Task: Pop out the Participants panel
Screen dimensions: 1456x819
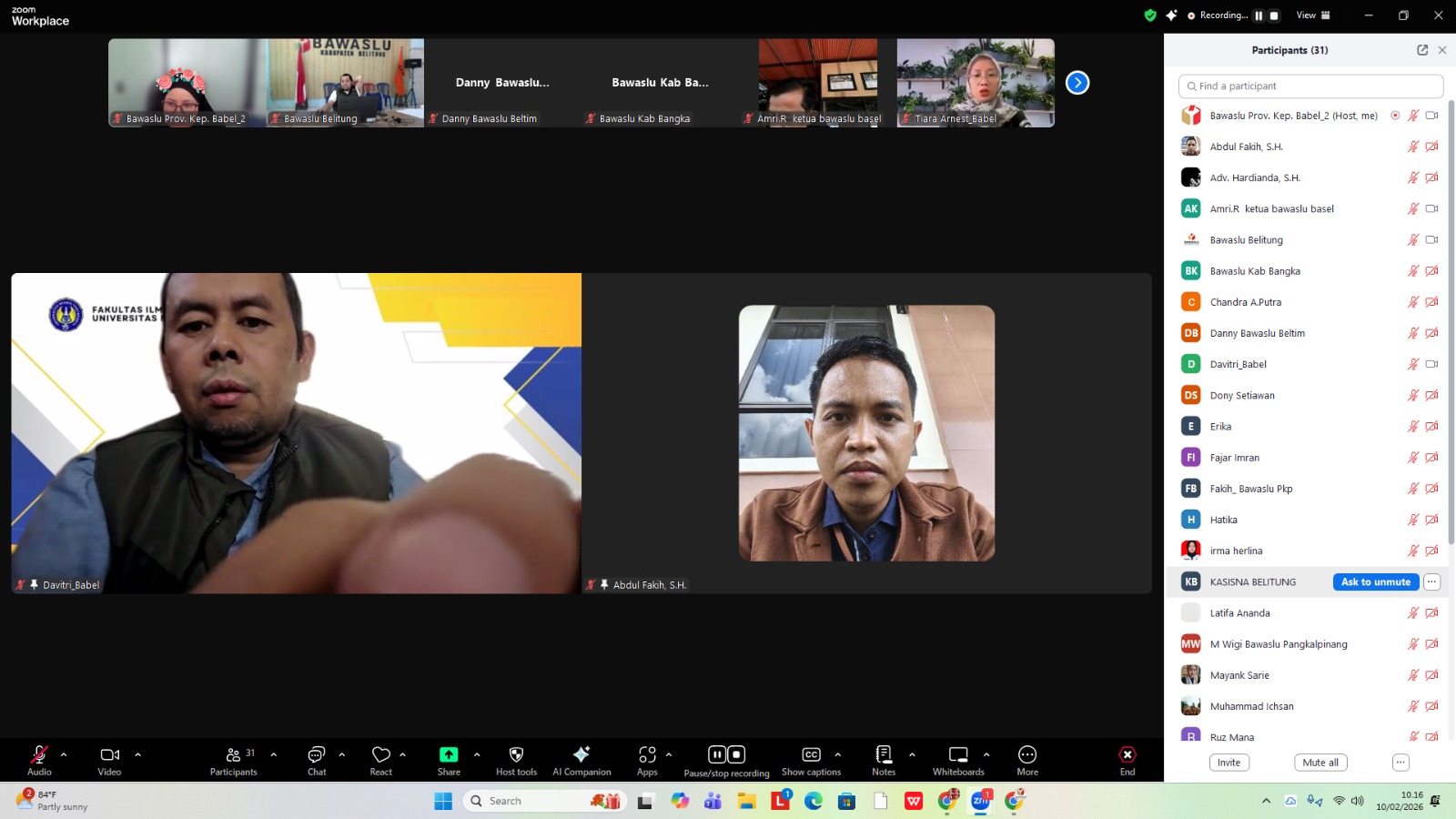Action: coord(1422,50)
